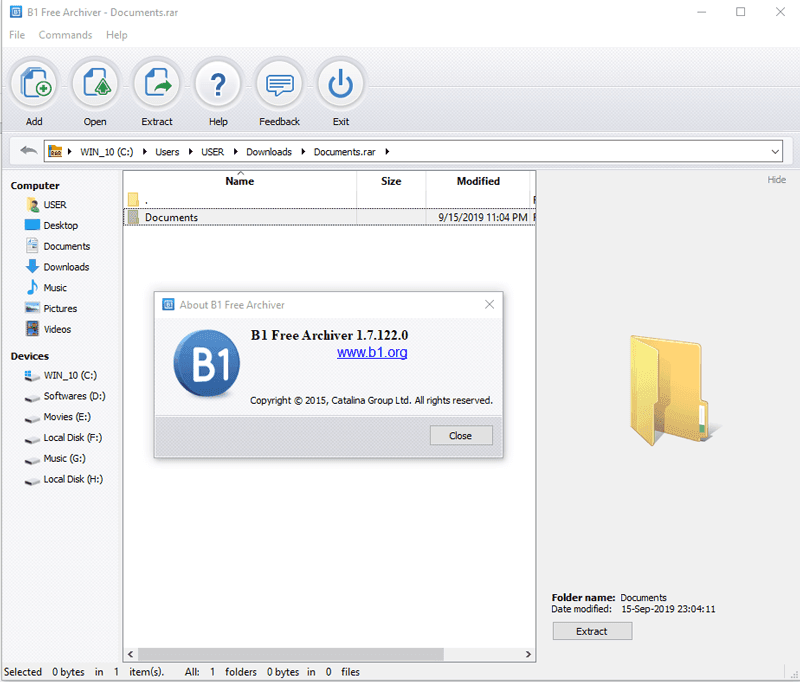800x682 pixels.
Task: Click Hide to collapse preview panel
Action: (777, 180)
